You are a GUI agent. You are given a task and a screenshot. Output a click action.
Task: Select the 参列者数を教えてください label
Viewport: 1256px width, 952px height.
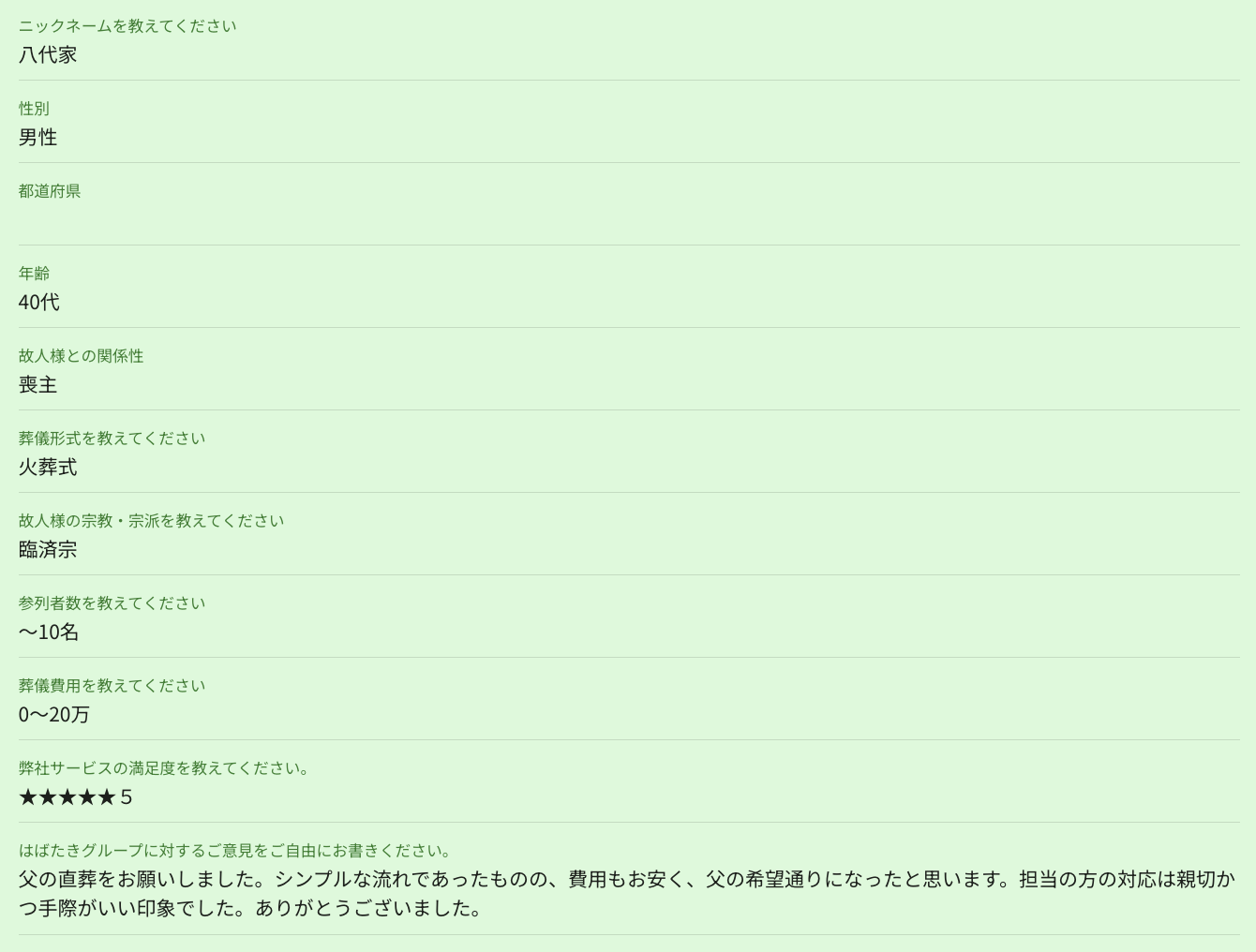click(x=112, y=603)
